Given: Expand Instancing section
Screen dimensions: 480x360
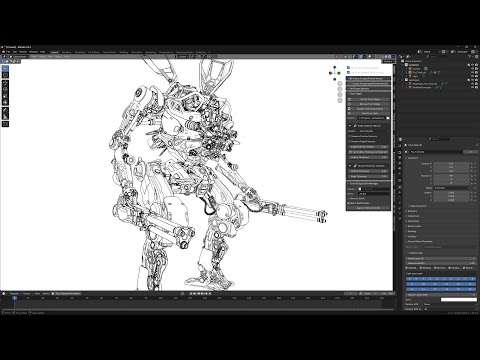Looking at the screenshot, I should tap(413, 221).
